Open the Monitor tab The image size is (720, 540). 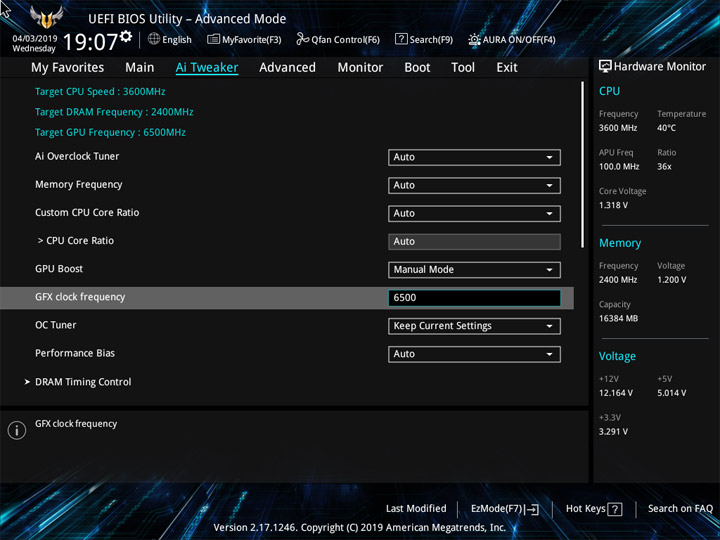tap(360, 68)
